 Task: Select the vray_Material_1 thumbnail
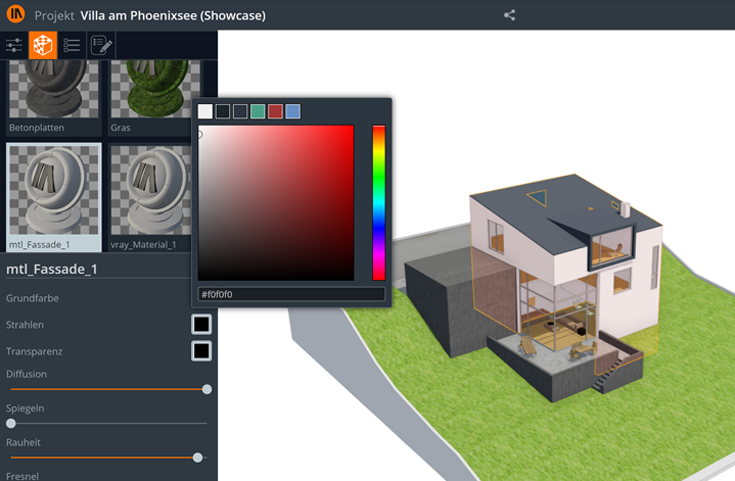coord(150,190)
